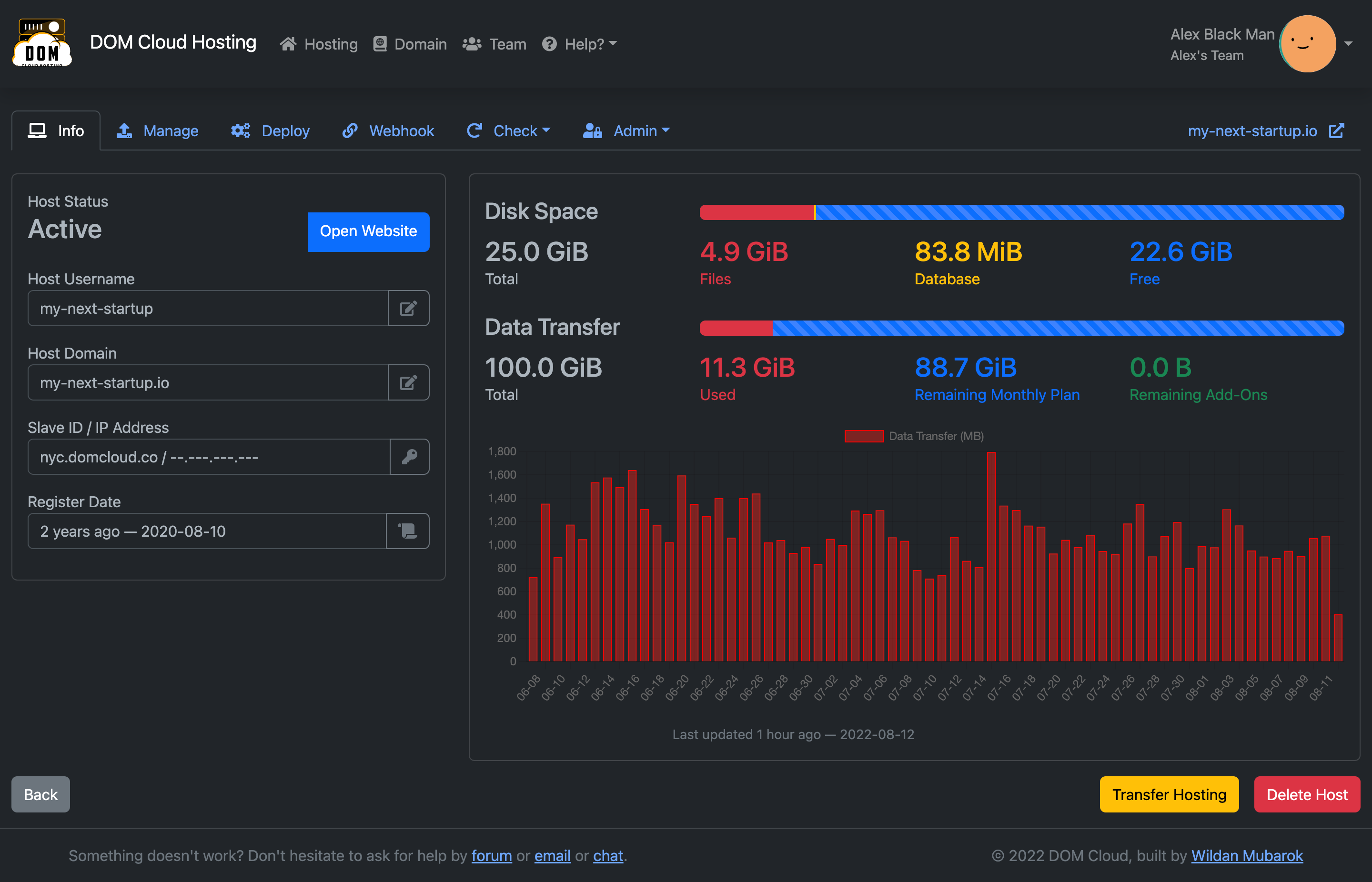Image resolution: width=1372 pixels, height=882 pixels.
Task: Go to Domain in the navbar
Action: pyautogui.click(x=410, y=44)
